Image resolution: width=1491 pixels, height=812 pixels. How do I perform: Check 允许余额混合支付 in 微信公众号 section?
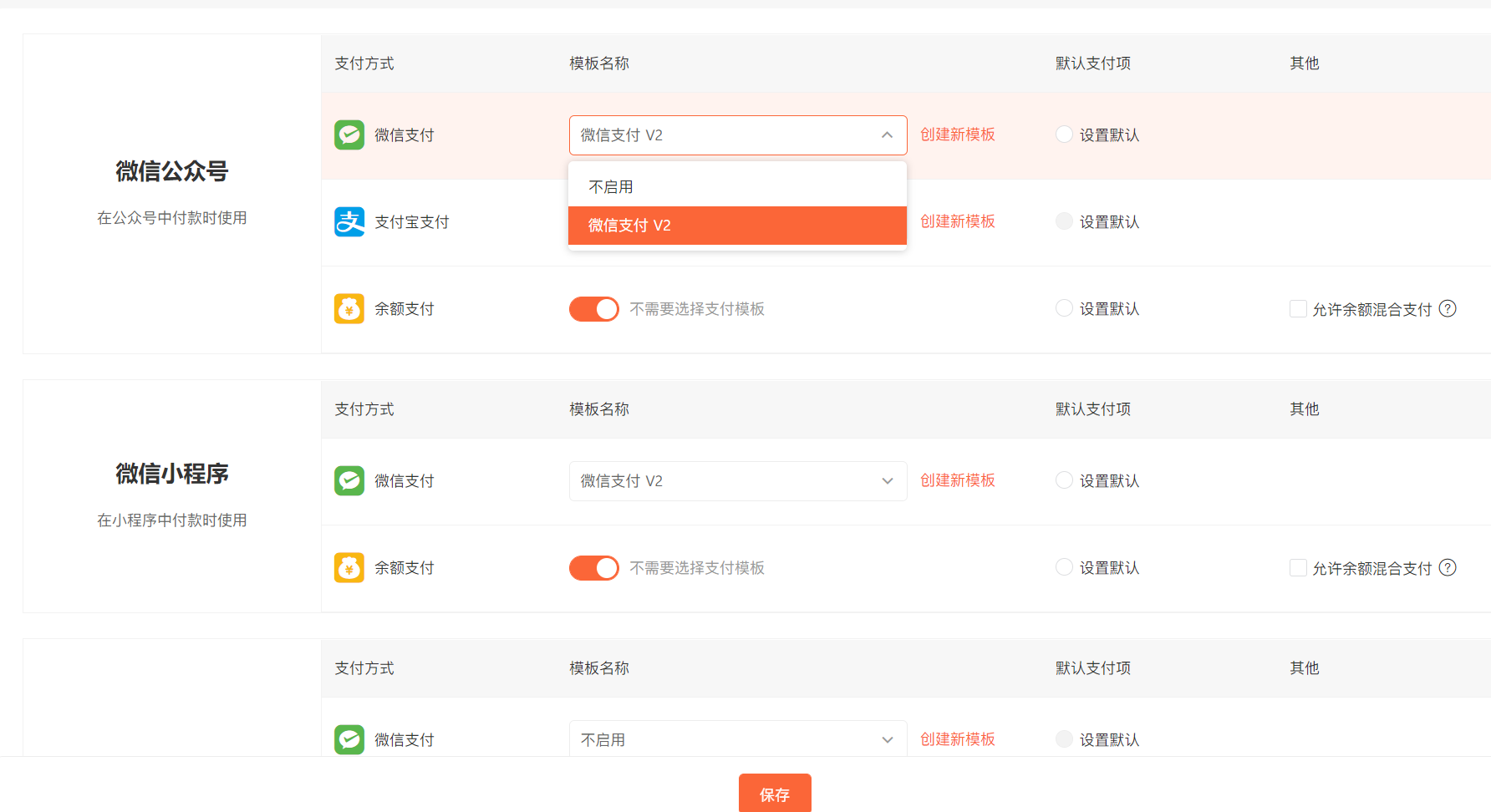(x=1298, y=309)
